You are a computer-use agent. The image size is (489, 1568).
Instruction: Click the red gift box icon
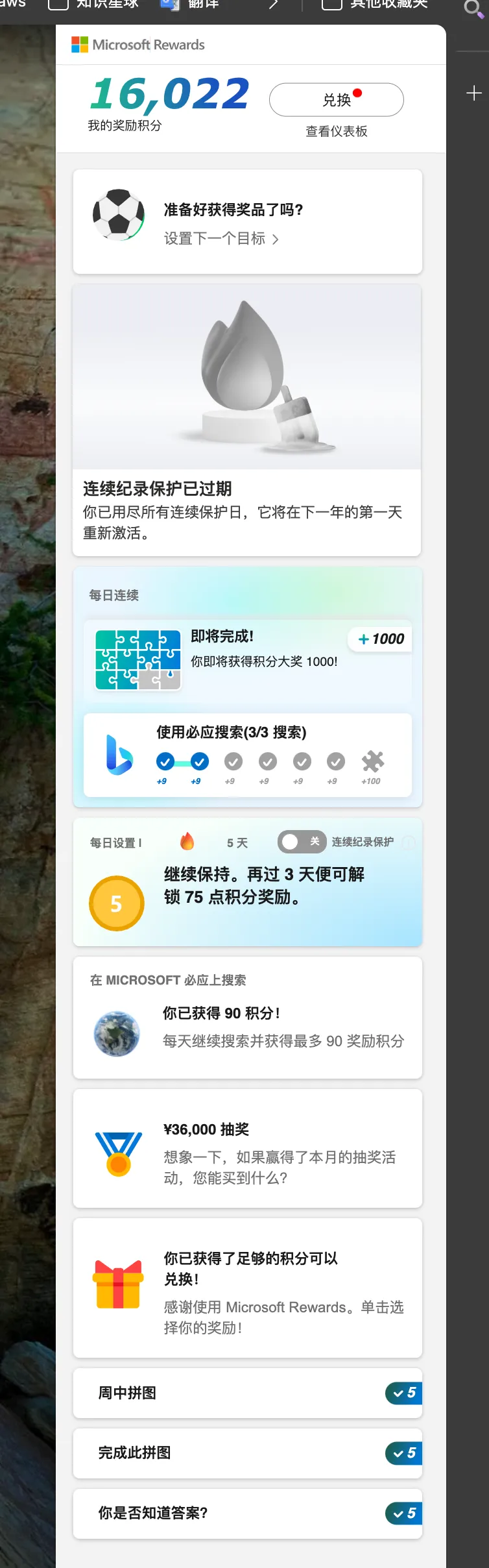(x=118, y=1284)
